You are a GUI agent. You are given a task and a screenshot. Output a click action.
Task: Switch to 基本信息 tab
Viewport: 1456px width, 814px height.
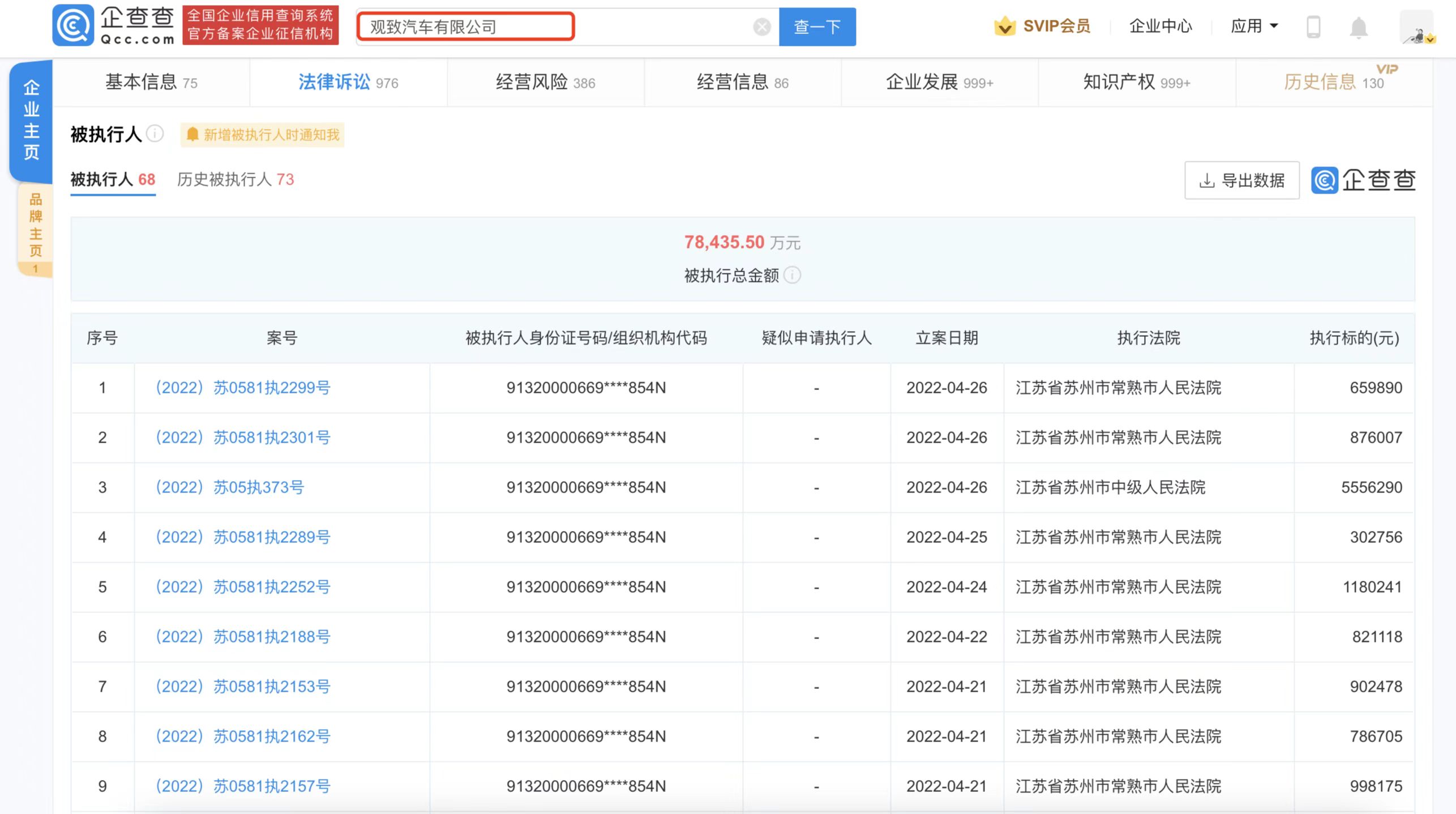coord(151,83)
